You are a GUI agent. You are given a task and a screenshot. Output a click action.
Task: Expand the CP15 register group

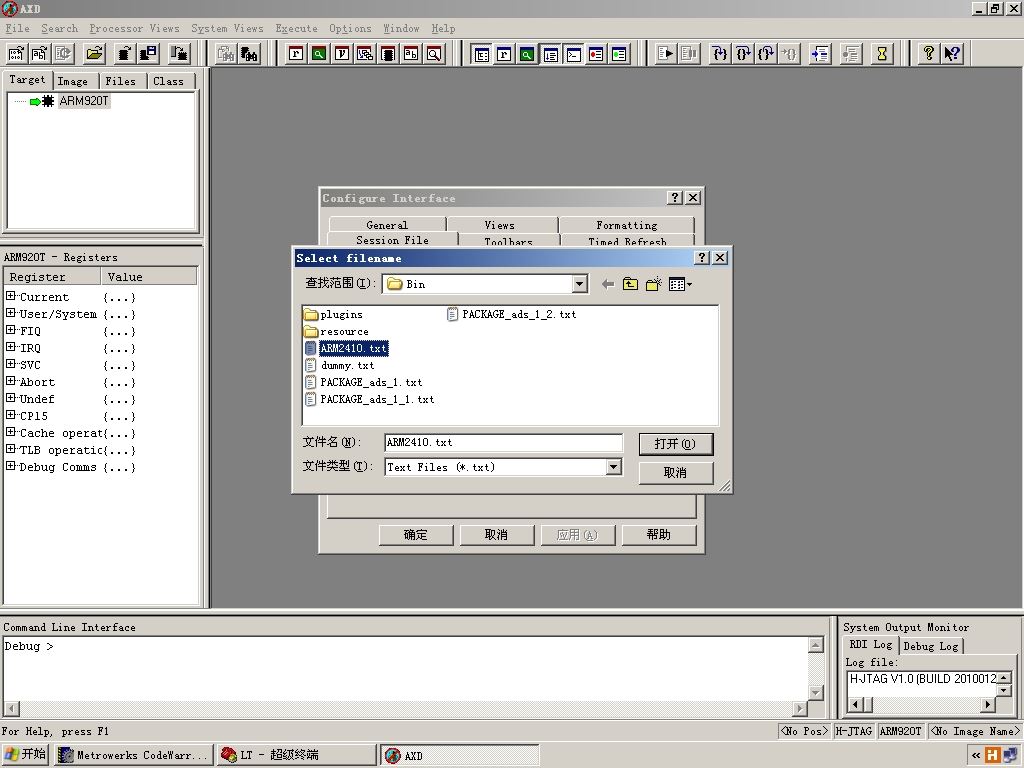coord(10,415)
